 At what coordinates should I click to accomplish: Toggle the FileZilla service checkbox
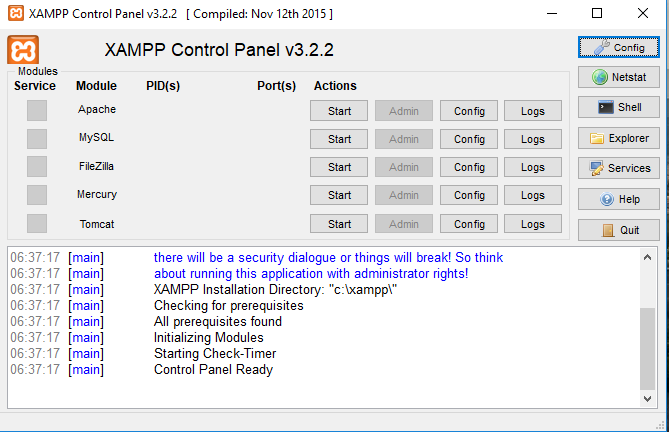pos(37,166)
